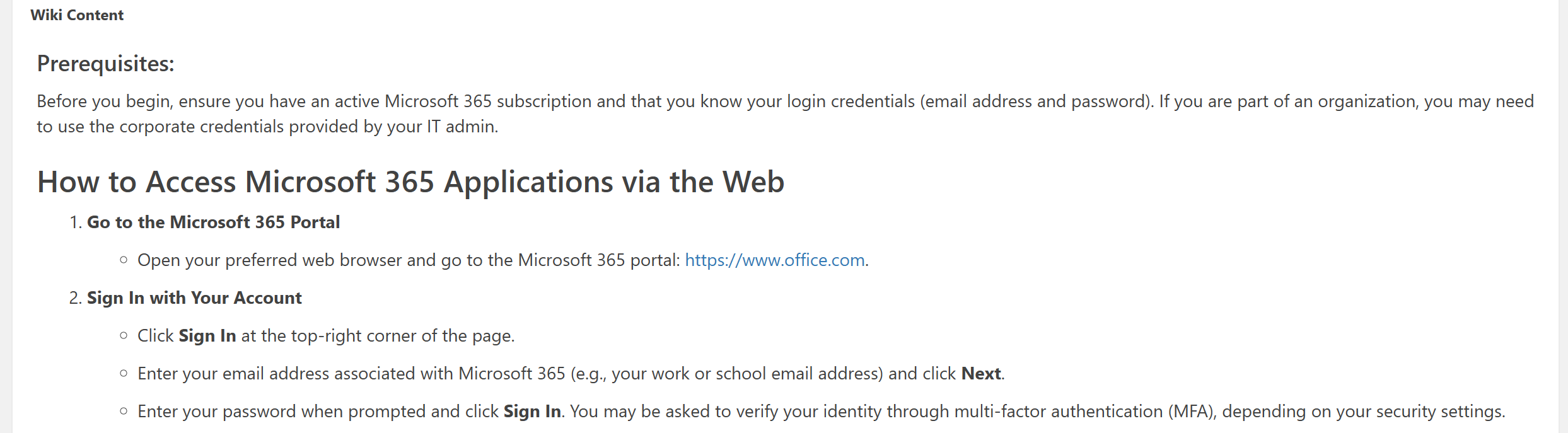1568x433 pixels.
Task: Click the multi-factor authentication (MFA) text
Action: coord(1084,412)
